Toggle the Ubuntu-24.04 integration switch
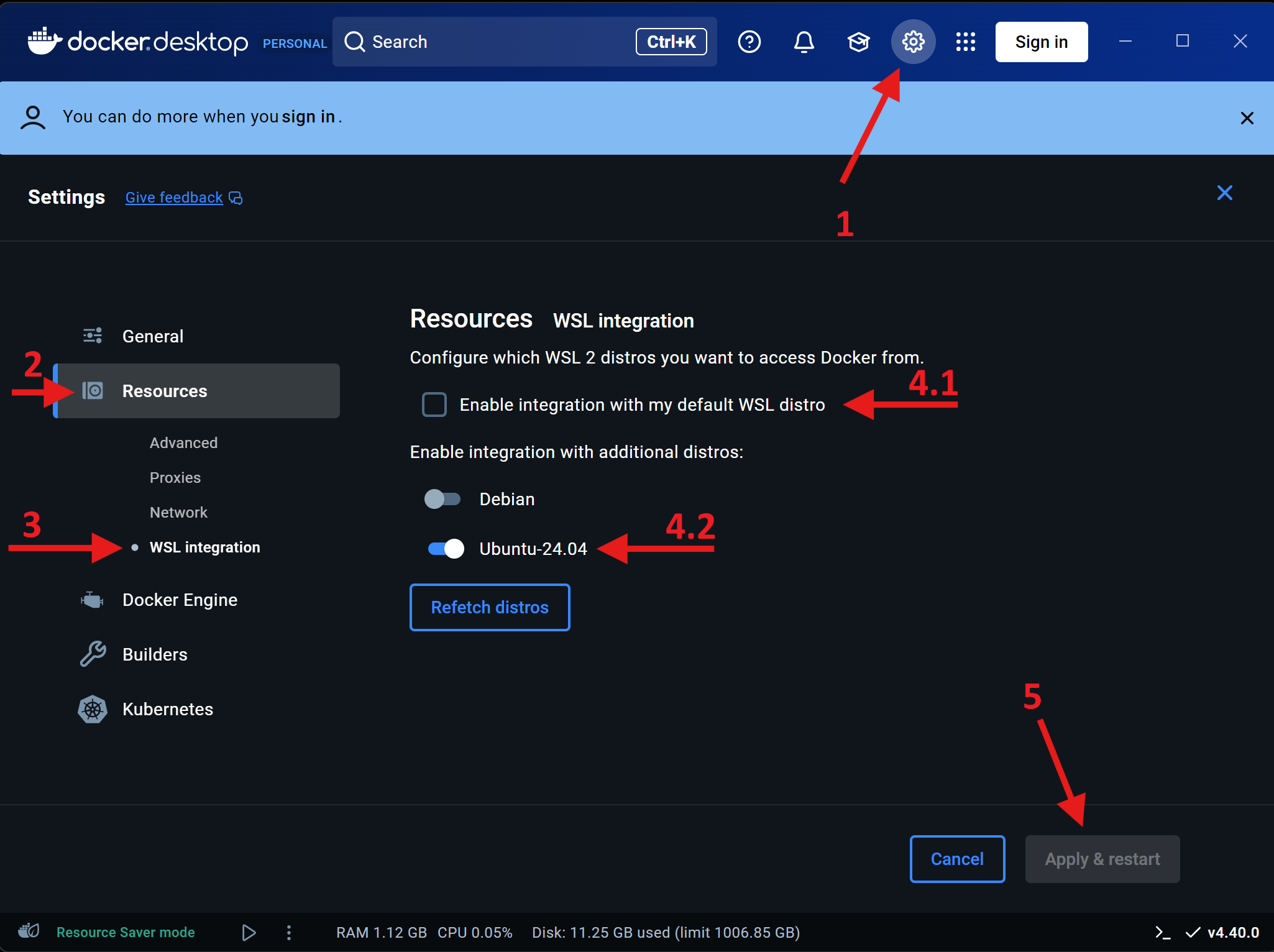Viewport: 1274px width, 952px height. tap(446, 549)
